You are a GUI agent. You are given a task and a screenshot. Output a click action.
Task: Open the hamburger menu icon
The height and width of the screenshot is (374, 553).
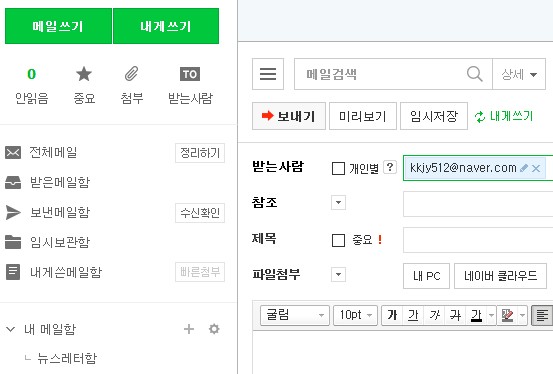[268, 74]
